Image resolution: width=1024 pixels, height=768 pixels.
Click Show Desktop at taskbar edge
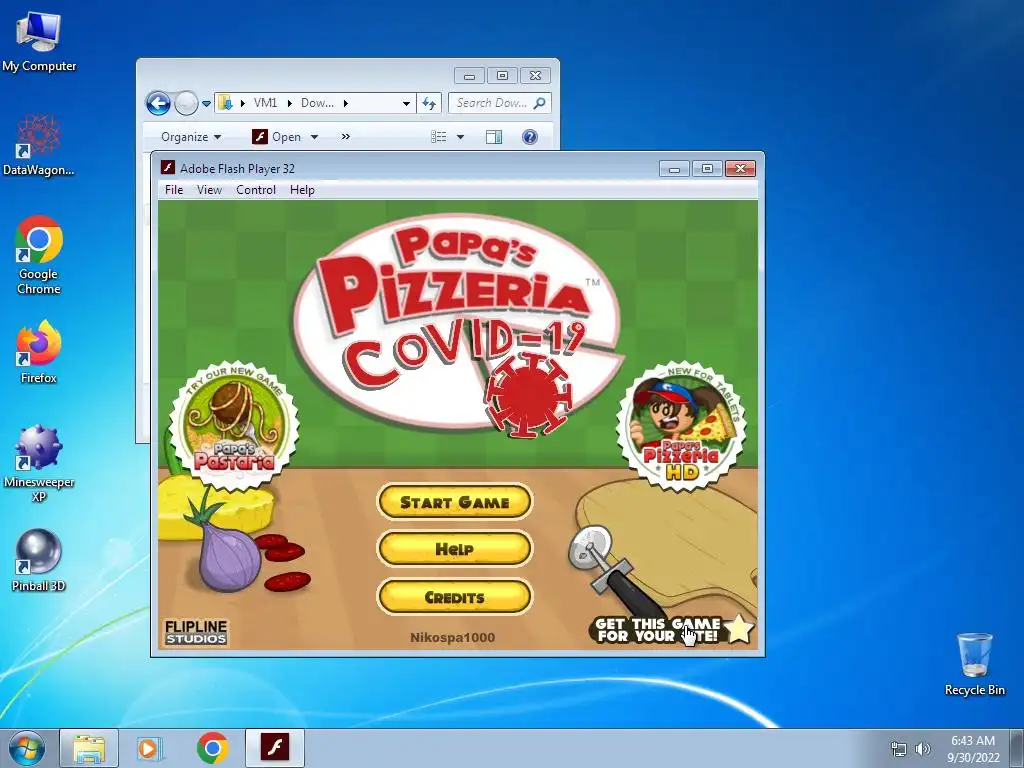[x=1018, y=748]
